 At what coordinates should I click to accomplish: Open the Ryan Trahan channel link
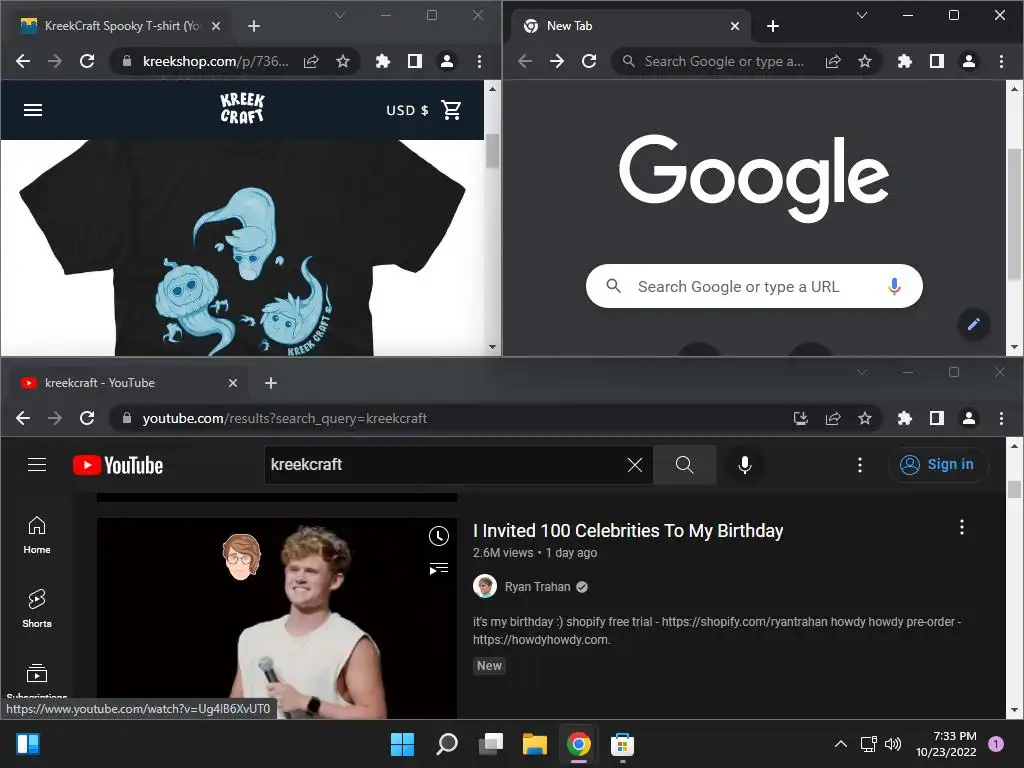(x=537, y=586)
